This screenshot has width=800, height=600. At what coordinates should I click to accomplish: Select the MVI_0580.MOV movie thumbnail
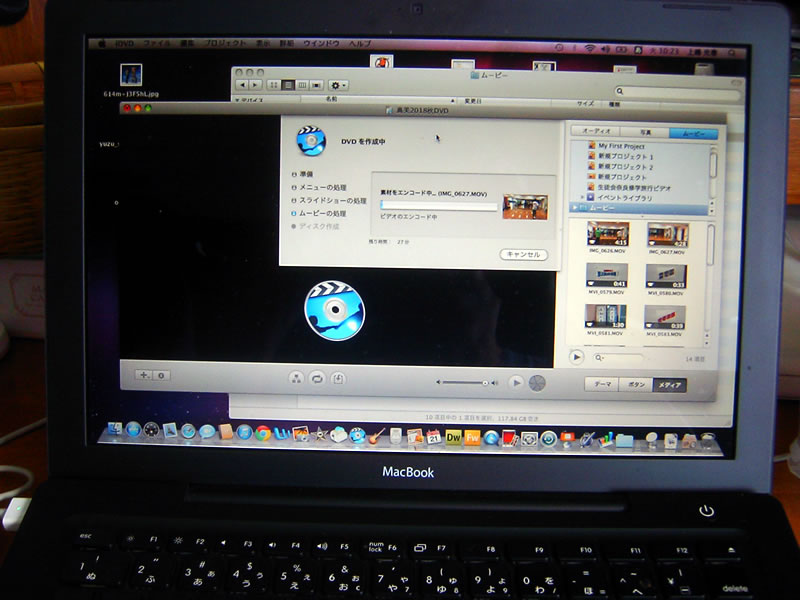coord(666,277)
